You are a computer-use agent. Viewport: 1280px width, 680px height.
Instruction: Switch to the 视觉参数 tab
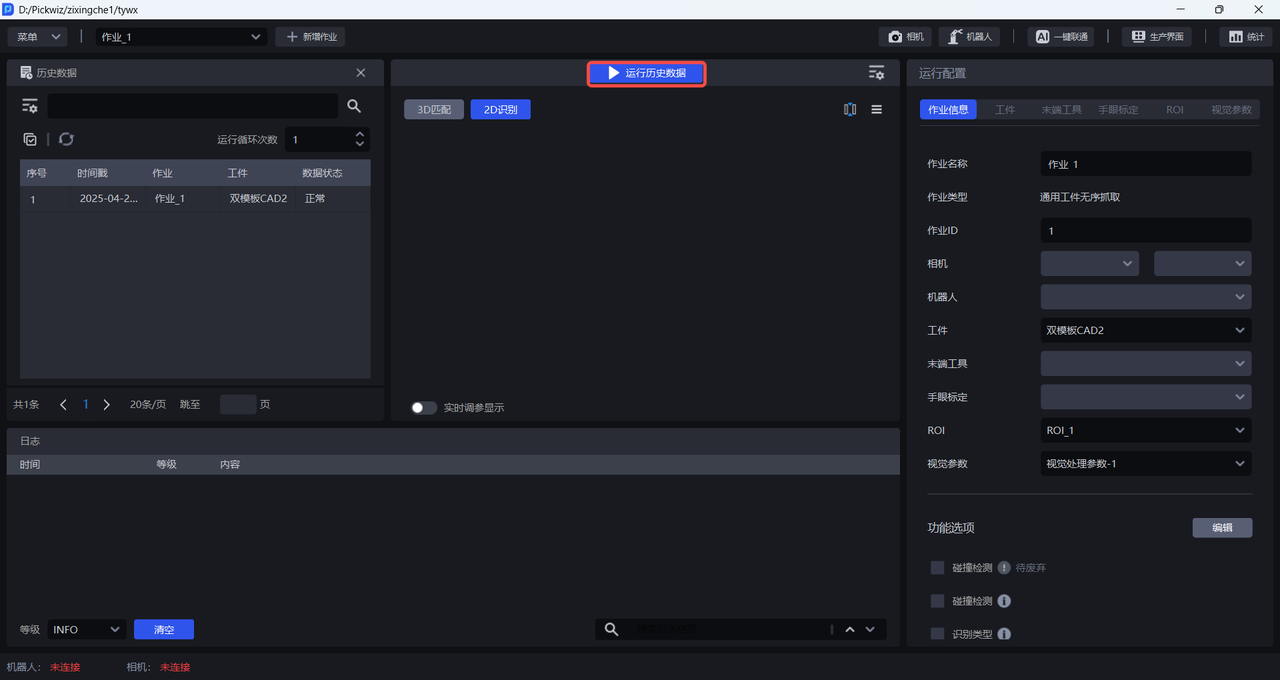coord(1230,110)
